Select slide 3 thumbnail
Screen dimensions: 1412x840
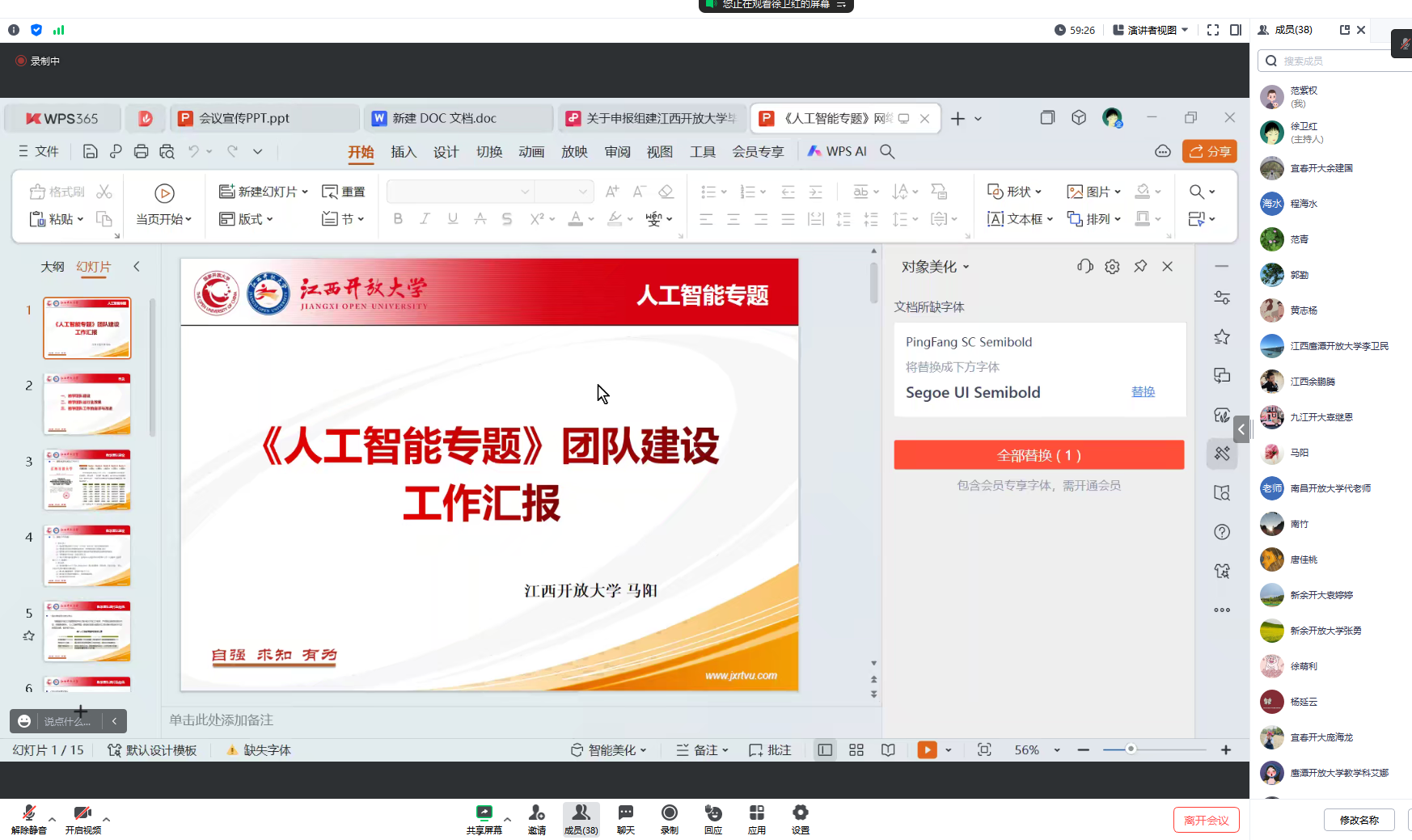tap(87, 479)
